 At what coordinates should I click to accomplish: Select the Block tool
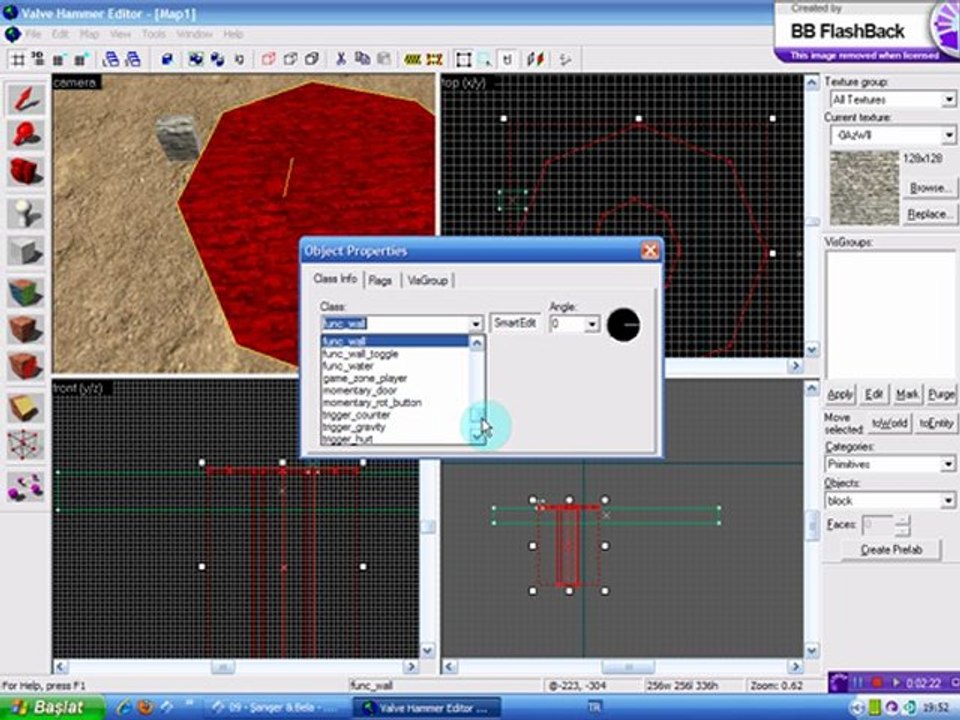point(26,250)
